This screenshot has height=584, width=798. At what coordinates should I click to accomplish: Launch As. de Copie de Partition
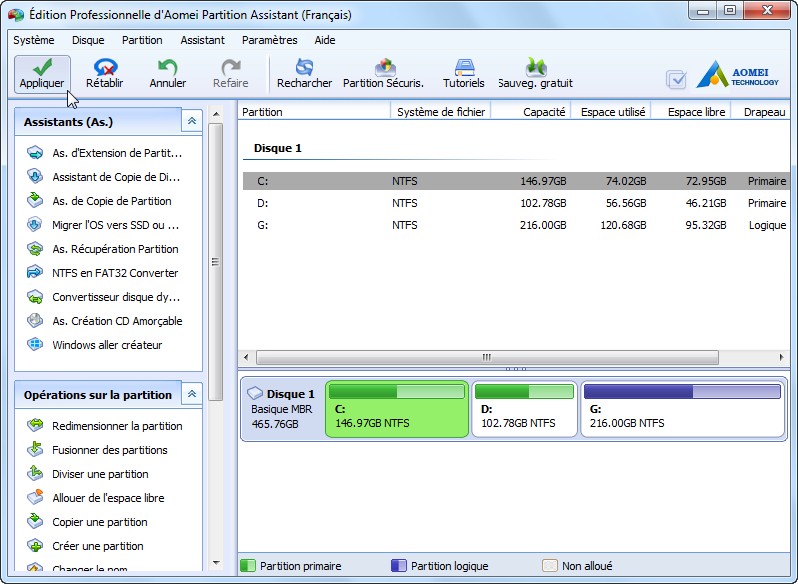(100, 201)
